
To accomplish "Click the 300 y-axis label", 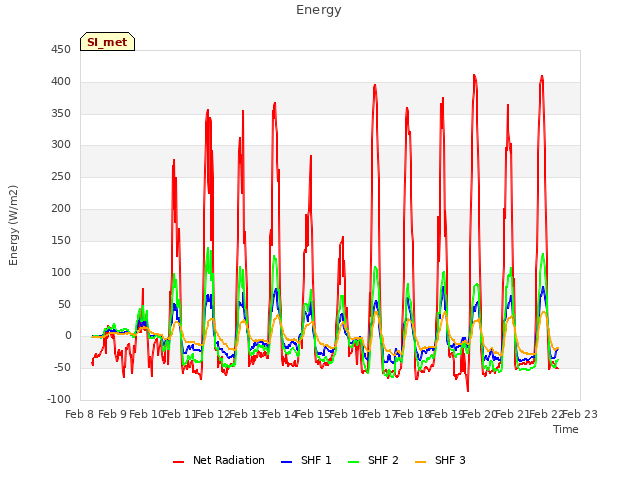I will click(x=61, y=145).
